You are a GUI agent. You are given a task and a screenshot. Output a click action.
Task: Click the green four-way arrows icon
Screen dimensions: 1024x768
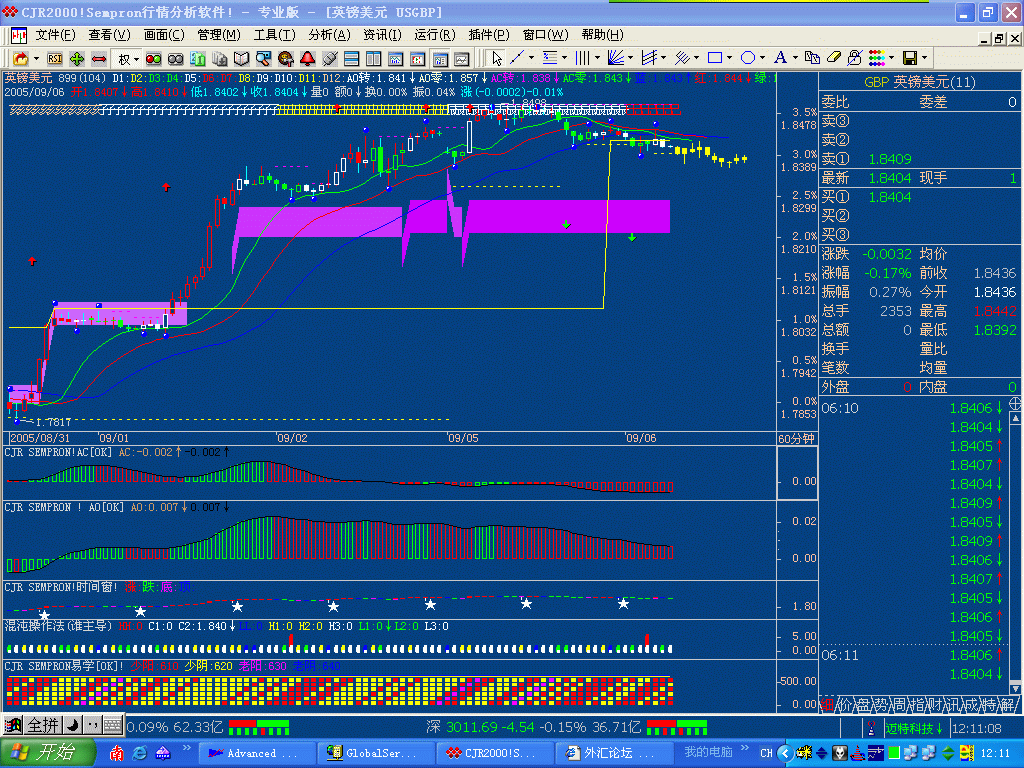(77, 59)
